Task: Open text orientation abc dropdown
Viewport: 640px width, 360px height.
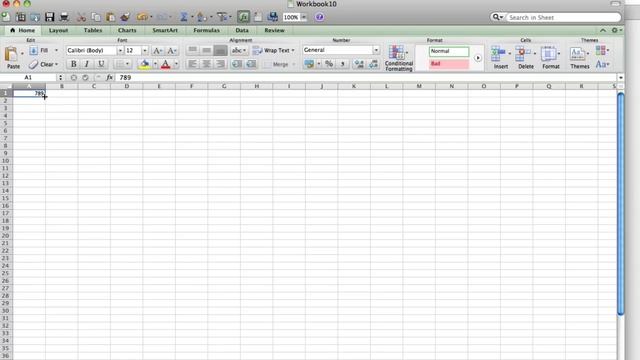Action: coord(239,50)
